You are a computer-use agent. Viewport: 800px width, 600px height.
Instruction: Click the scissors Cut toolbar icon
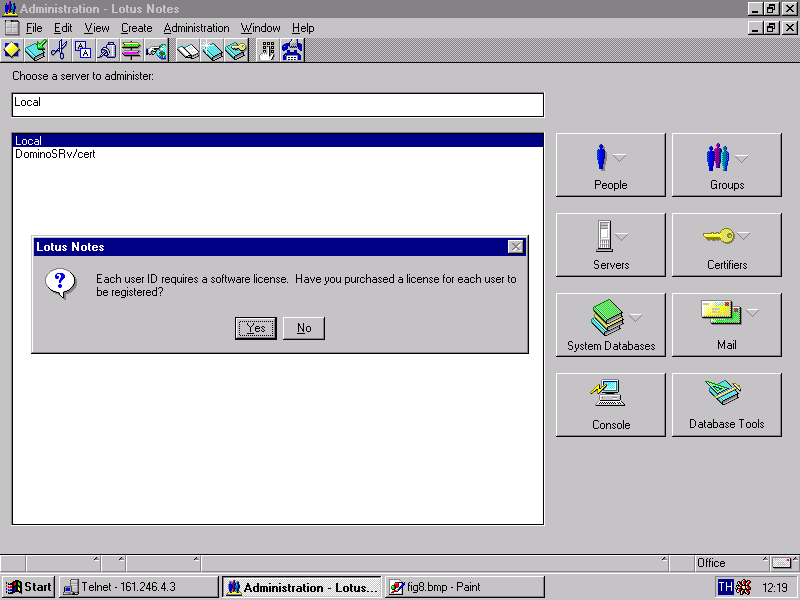[59, 51]
